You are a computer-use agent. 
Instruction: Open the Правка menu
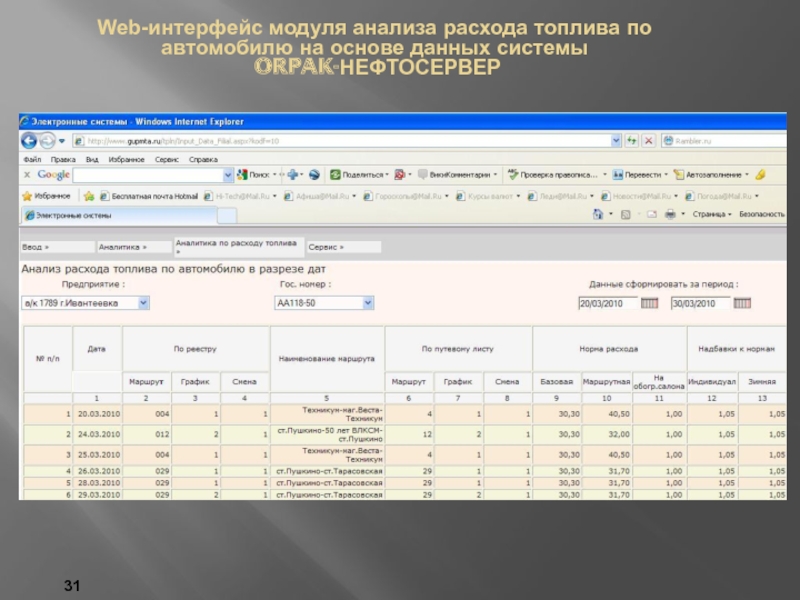[63, 159]
